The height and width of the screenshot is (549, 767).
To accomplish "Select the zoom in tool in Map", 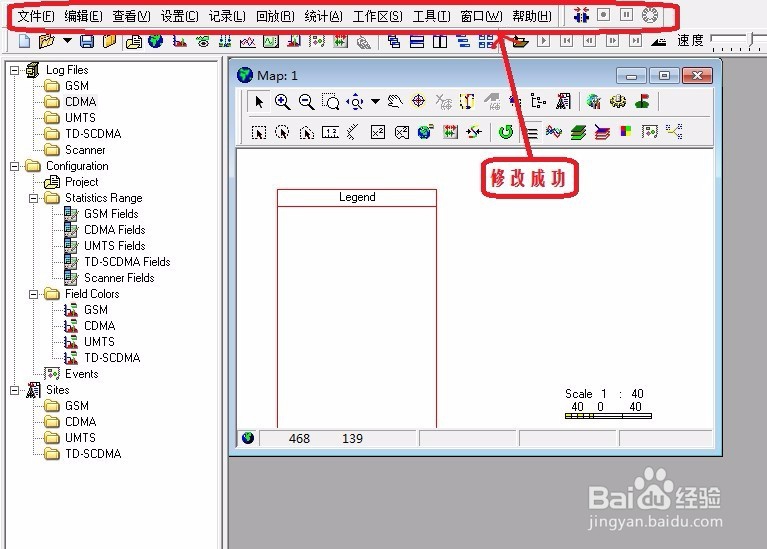I will pos(282,102).
